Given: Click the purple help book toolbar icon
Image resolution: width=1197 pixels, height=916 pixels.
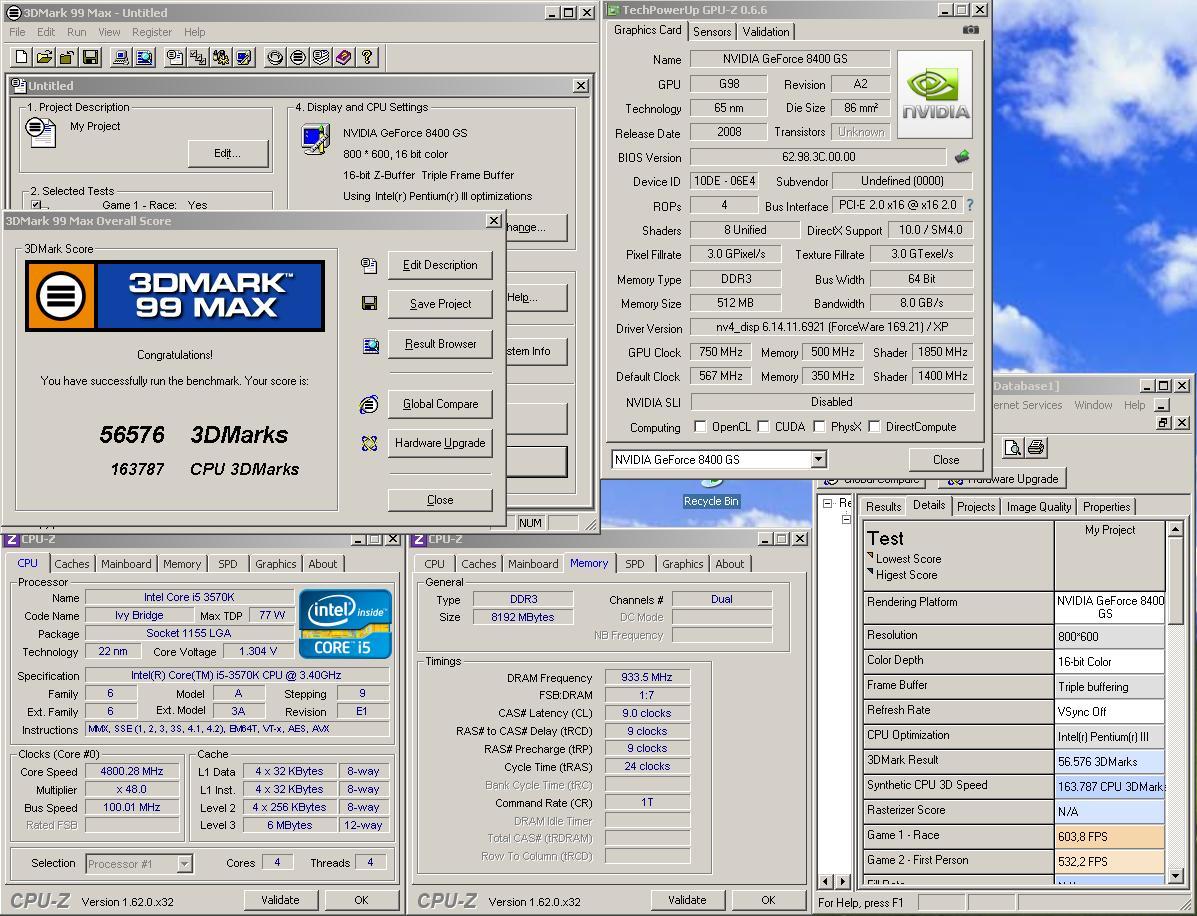Looking at the screenshot, I should (x=344, y=57).
